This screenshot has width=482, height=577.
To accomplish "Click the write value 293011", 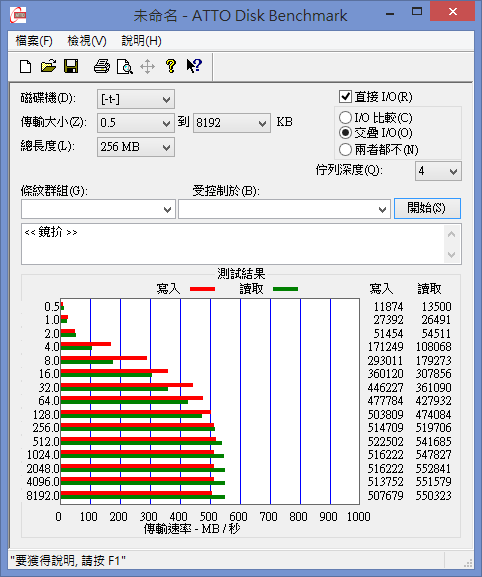I will coord(386,361).
